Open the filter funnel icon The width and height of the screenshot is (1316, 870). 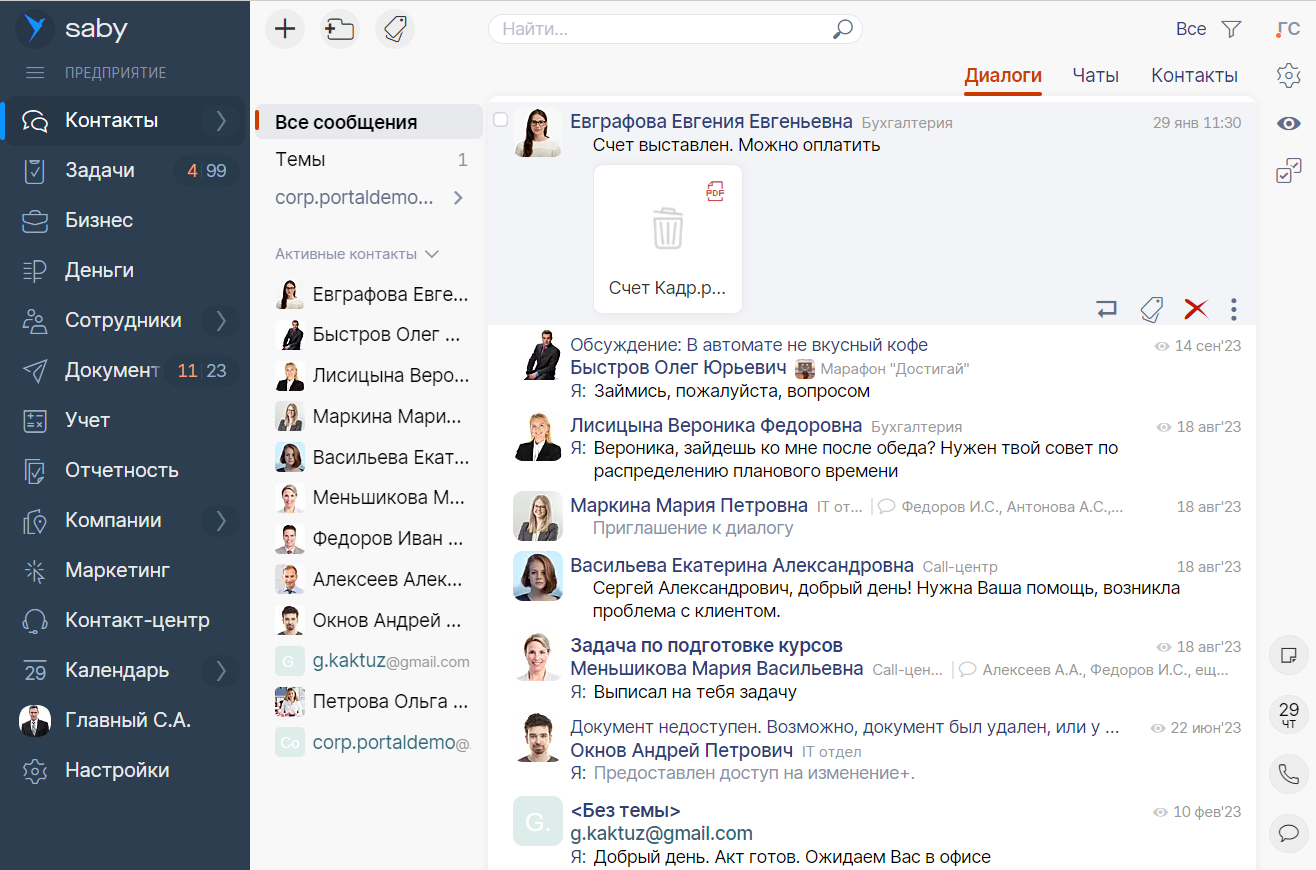click(1232, 29)
